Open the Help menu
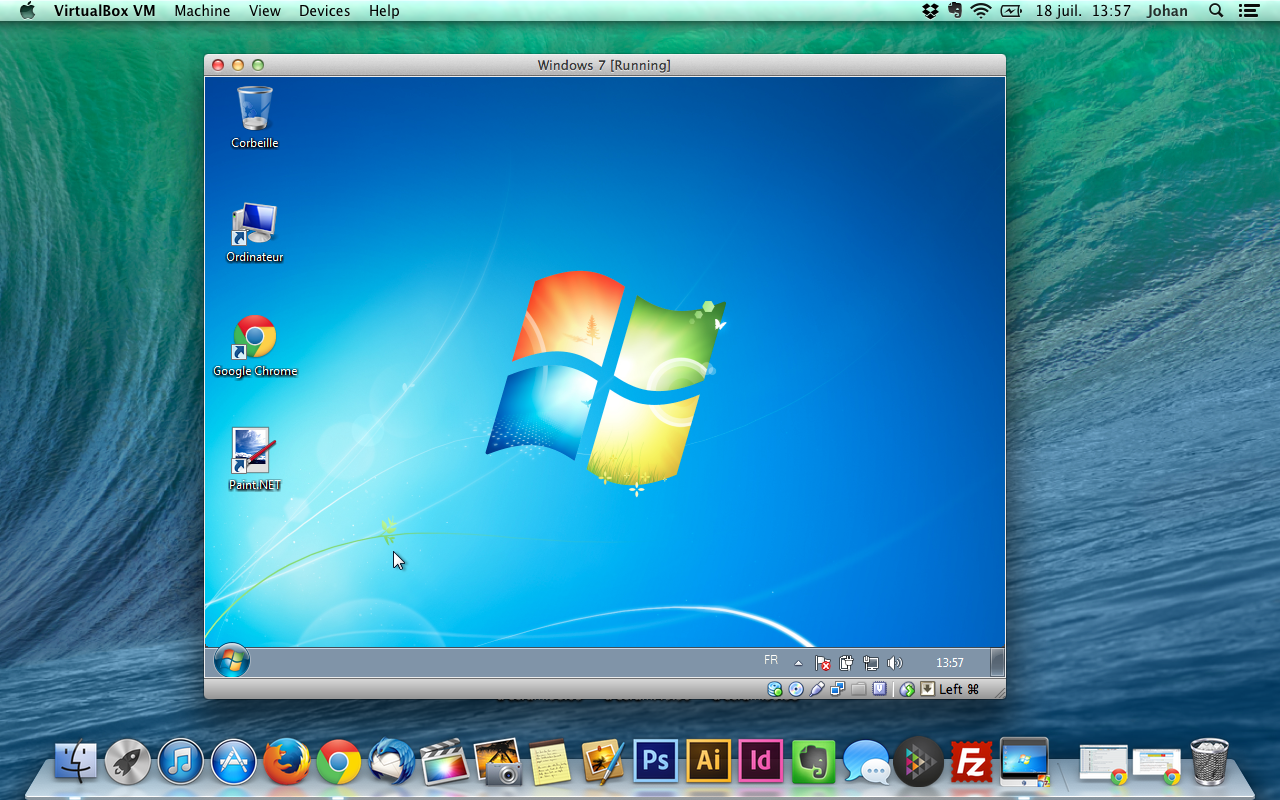The width and height of the screenshot is (1280, 800). pos(384,11)
